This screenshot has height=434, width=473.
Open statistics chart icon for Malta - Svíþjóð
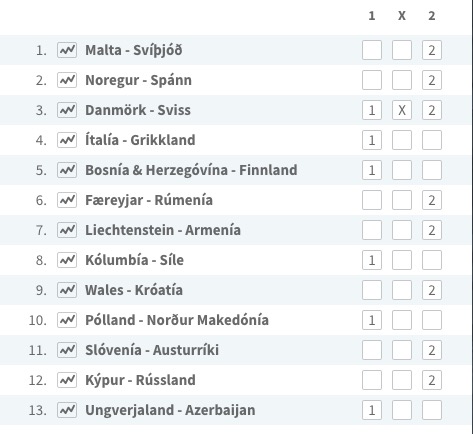pos(67,50)
